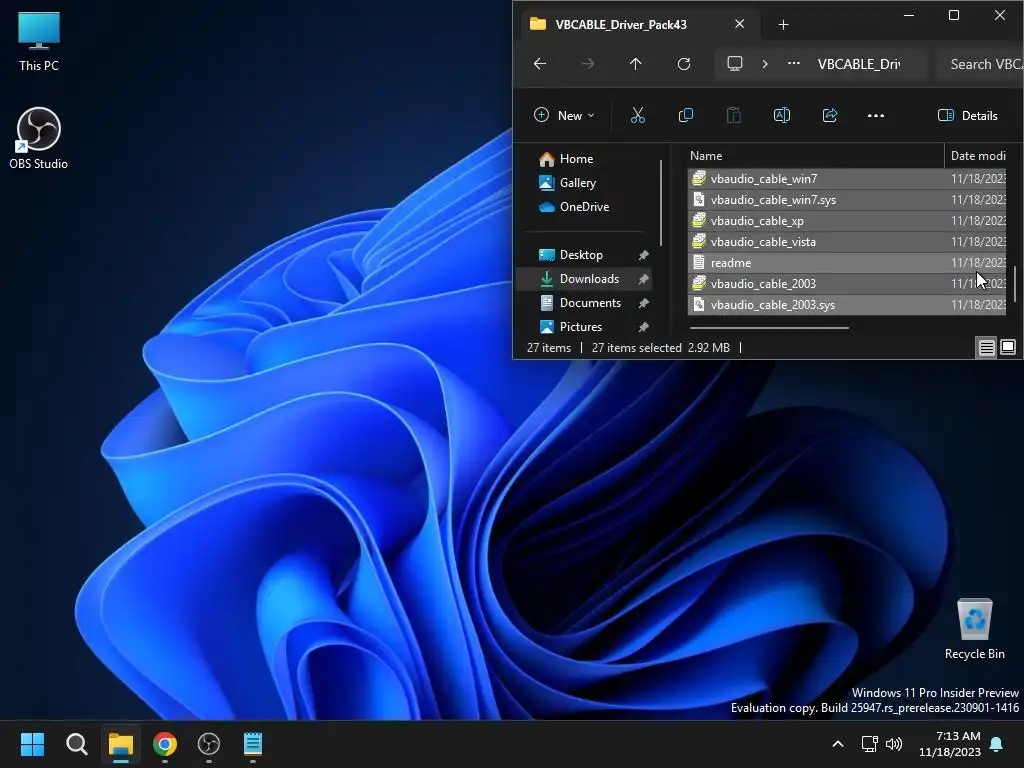Select the vbaudio_cable_2003.sys file
The image size is (1024, 768).
point(846,305)
